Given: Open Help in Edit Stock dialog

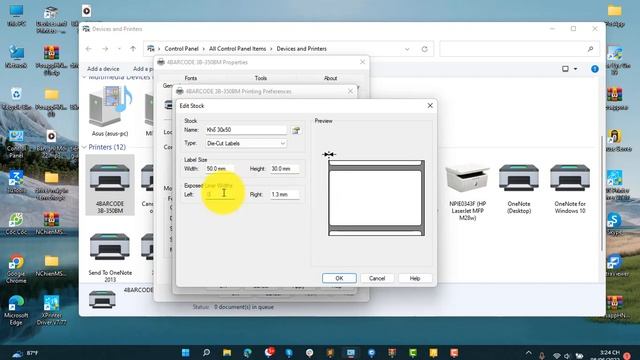Looking at the screenshot, I should pos(415,278).
